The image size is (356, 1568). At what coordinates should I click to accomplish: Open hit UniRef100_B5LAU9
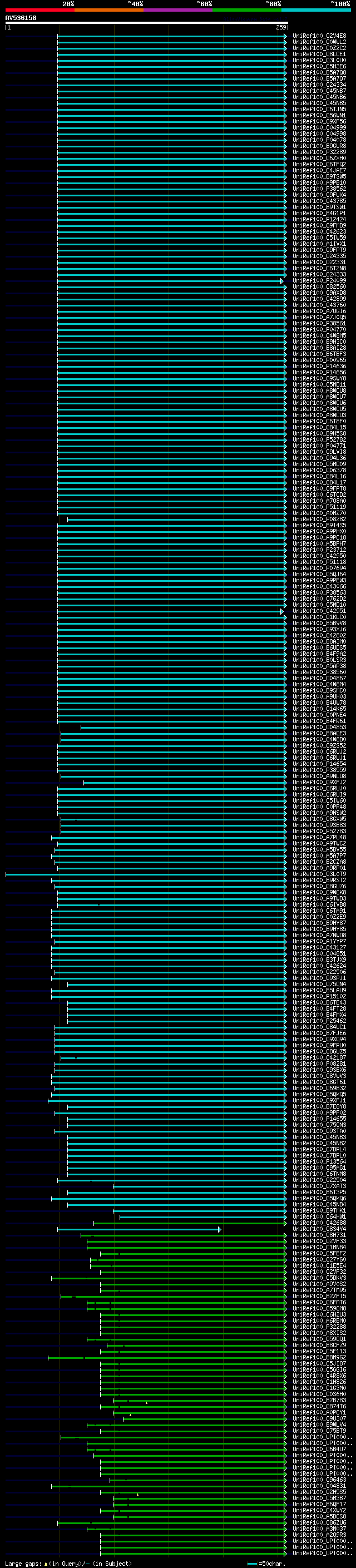pos(319,990)
